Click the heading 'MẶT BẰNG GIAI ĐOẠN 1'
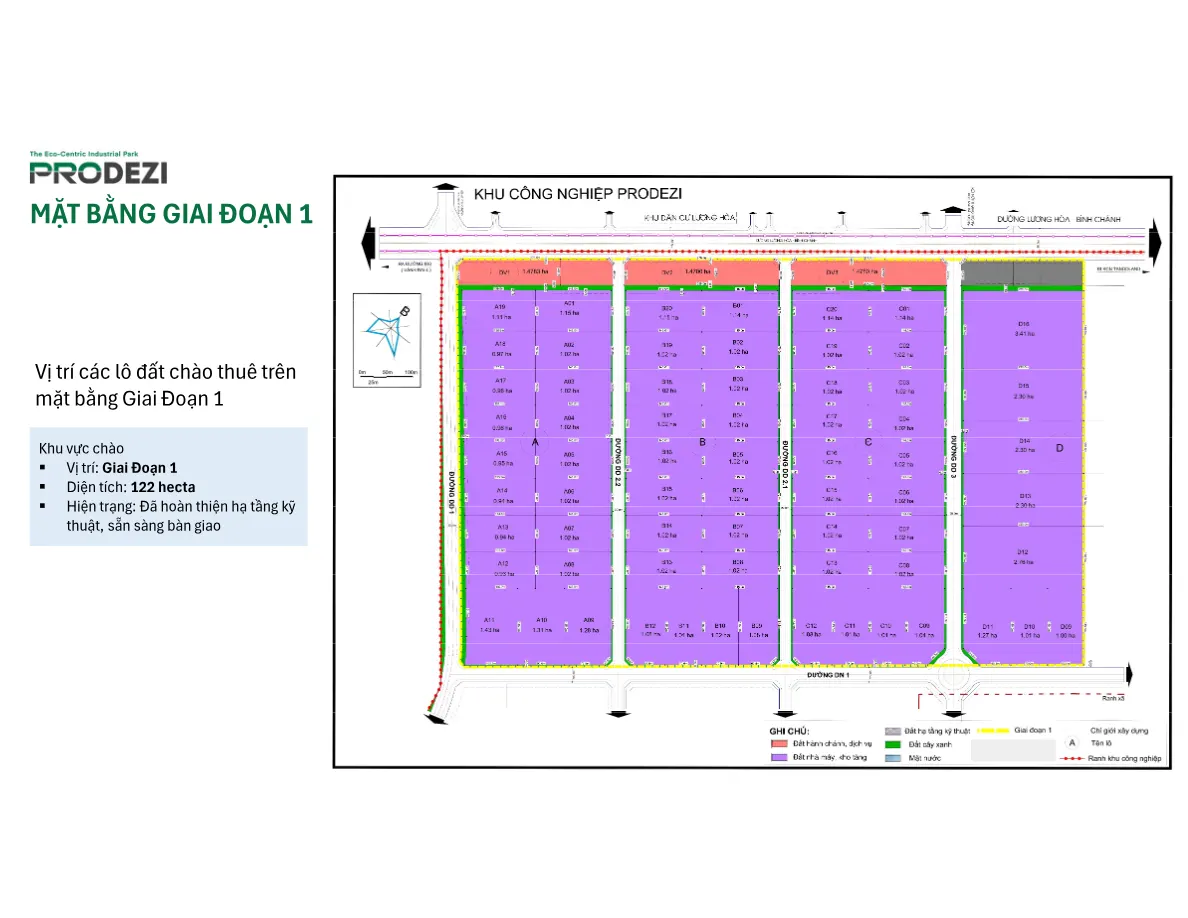 tap(171, 214)
